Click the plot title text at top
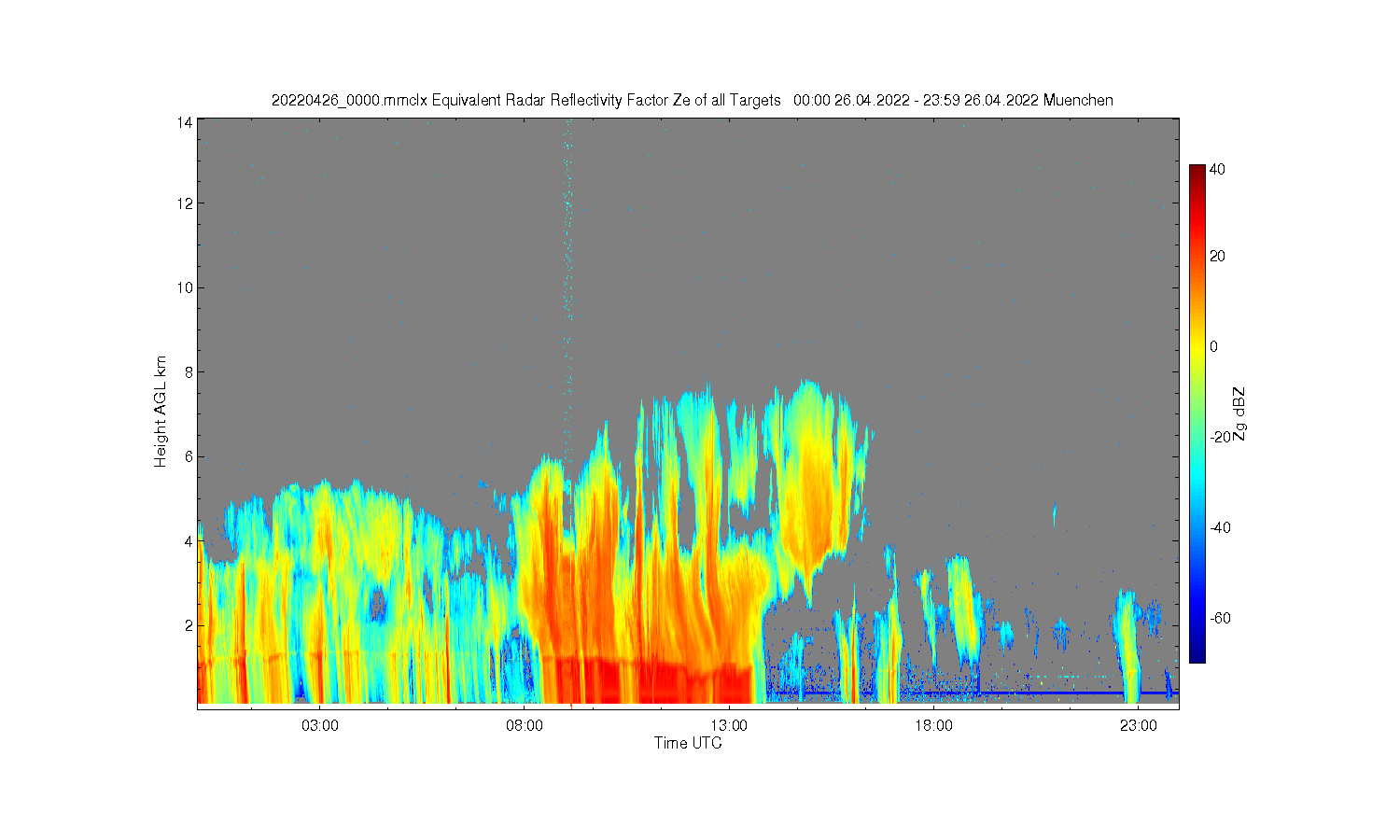Viewport: 1400px width, 840px height. point(692,100)
